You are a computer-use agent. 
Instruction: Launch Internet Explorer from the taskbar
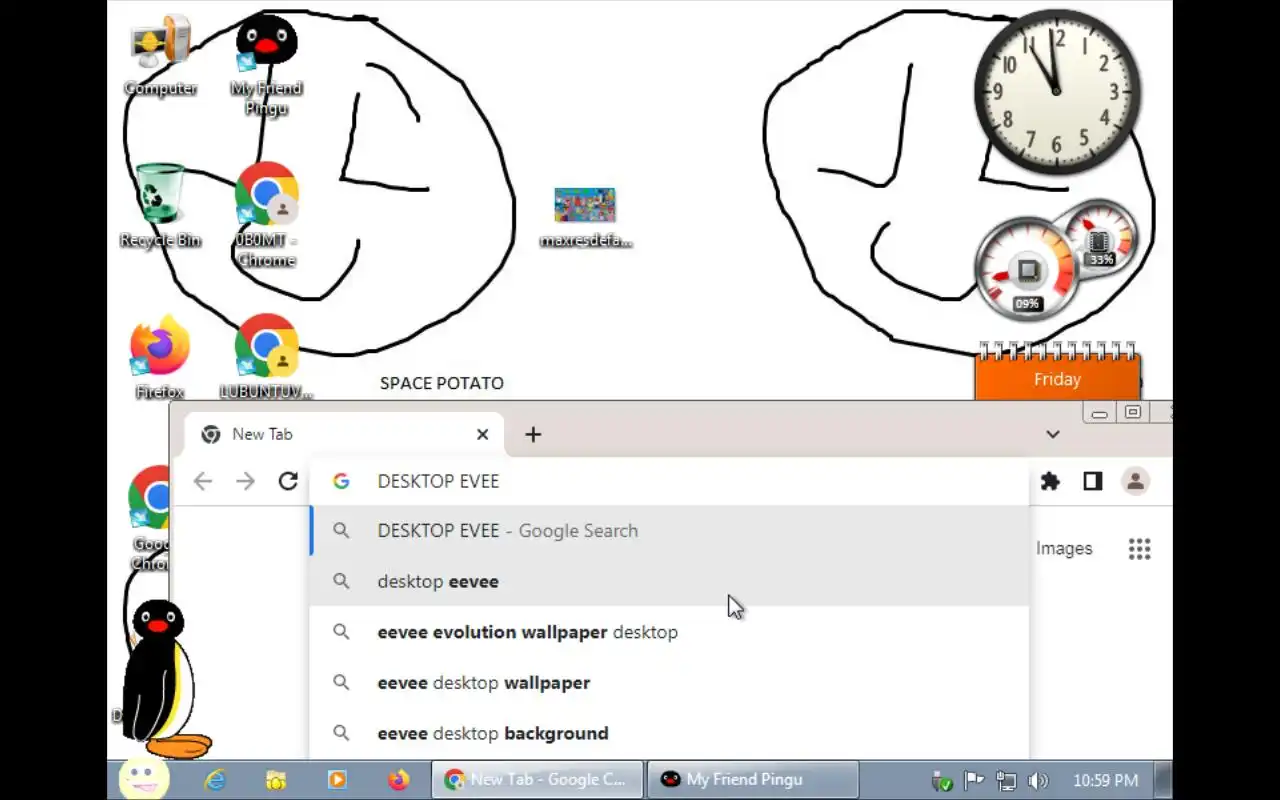[215, 779]
